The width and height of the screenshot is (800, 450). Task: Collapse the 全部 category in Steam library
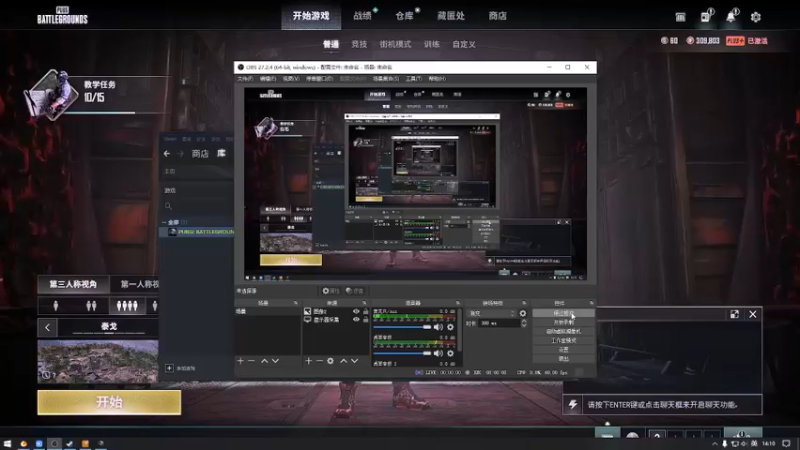coord(164,222)
